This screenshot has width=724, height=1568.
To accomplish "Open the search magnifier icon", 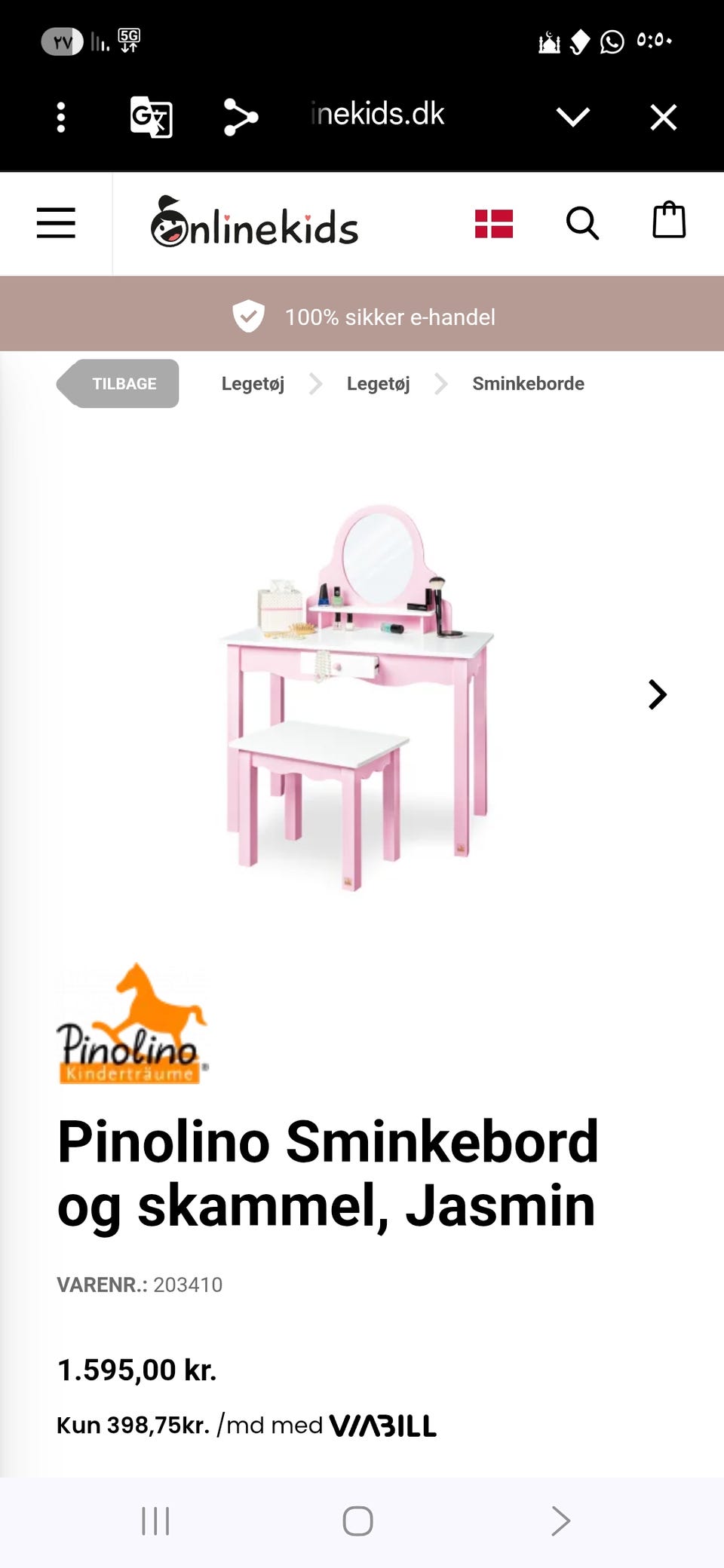I will click(582, 223).
